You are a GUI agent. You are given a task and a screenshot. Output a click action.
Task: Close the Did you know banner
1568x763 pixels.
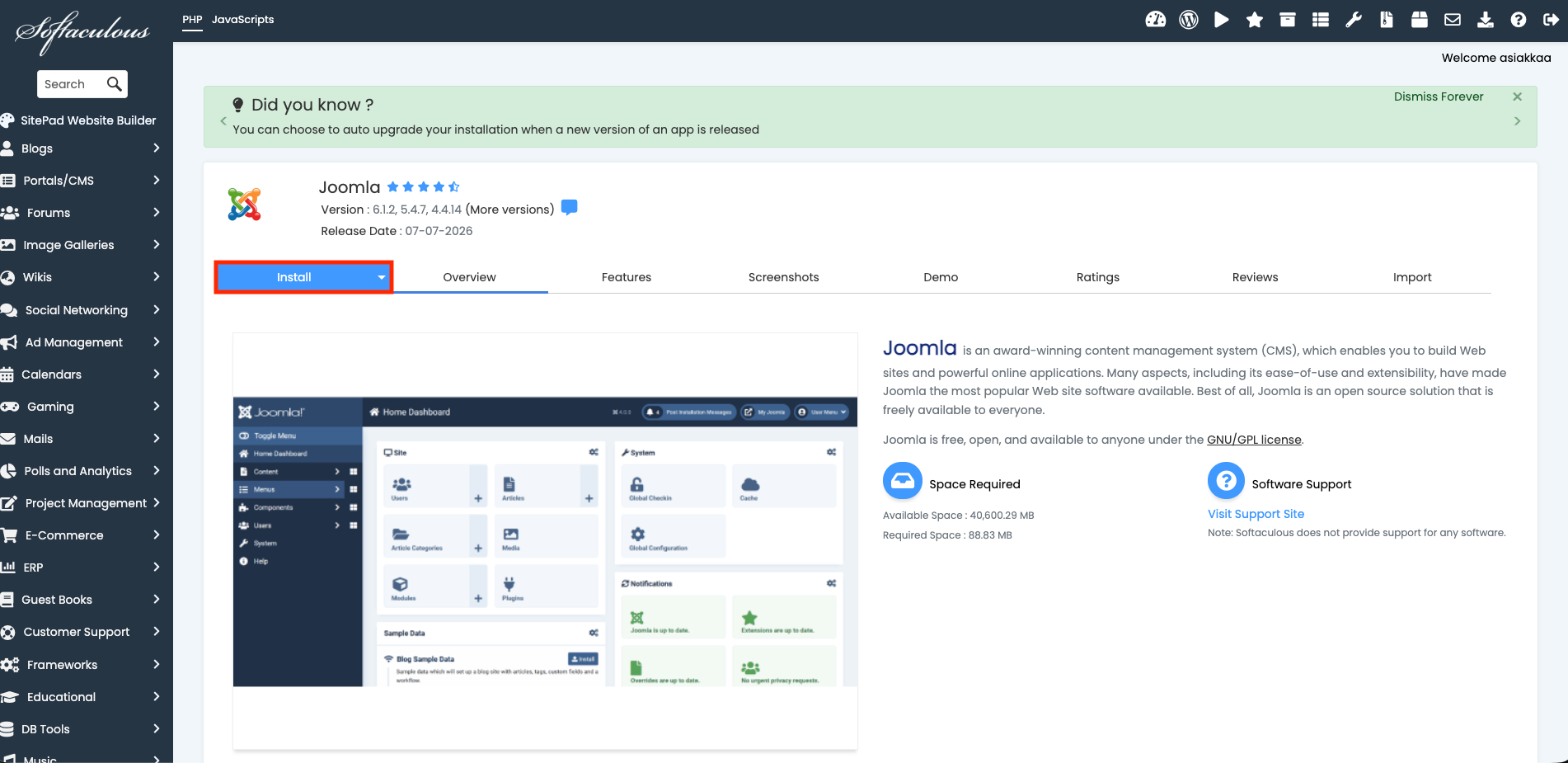[x=1518, y=97]
